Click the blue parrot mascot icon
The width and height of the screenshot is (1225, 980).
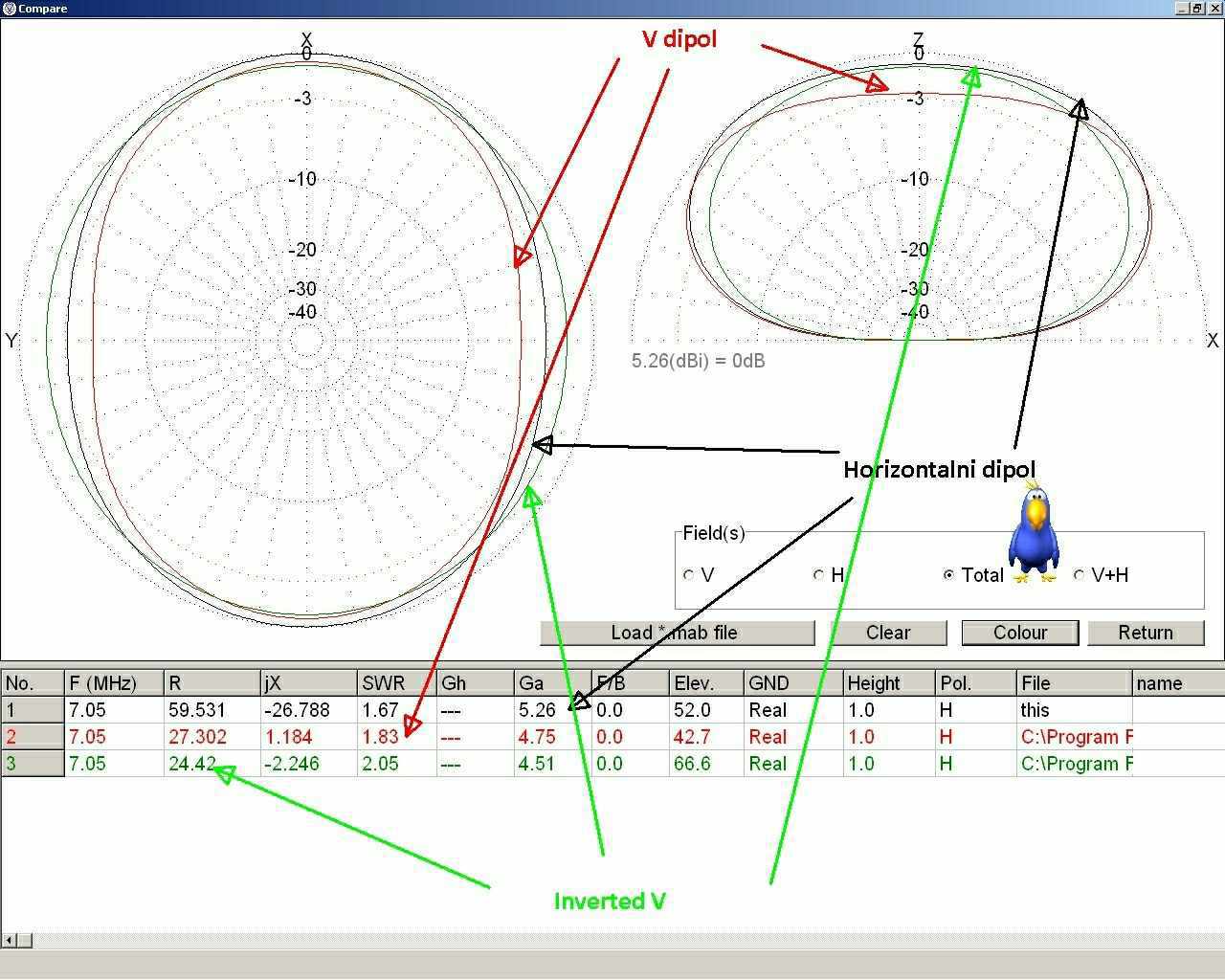[1034, 534]
